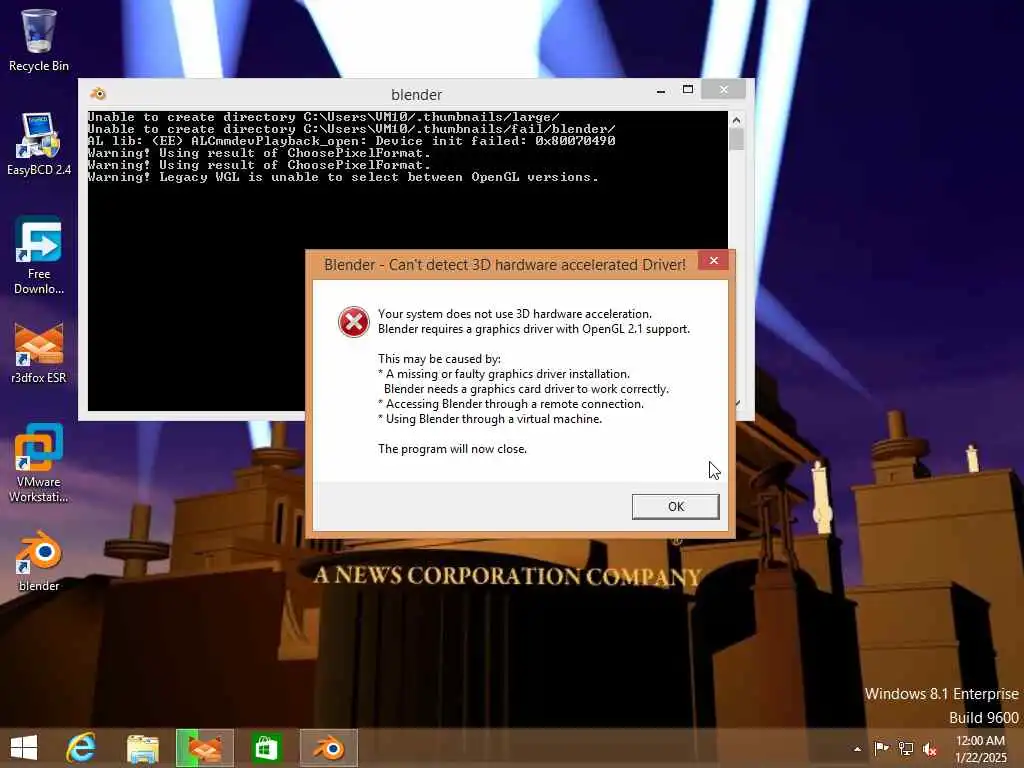The height and width of the screenshot is (768, 1024).
Task: Click the muted volume tray icon
Action: pos(930,749)
